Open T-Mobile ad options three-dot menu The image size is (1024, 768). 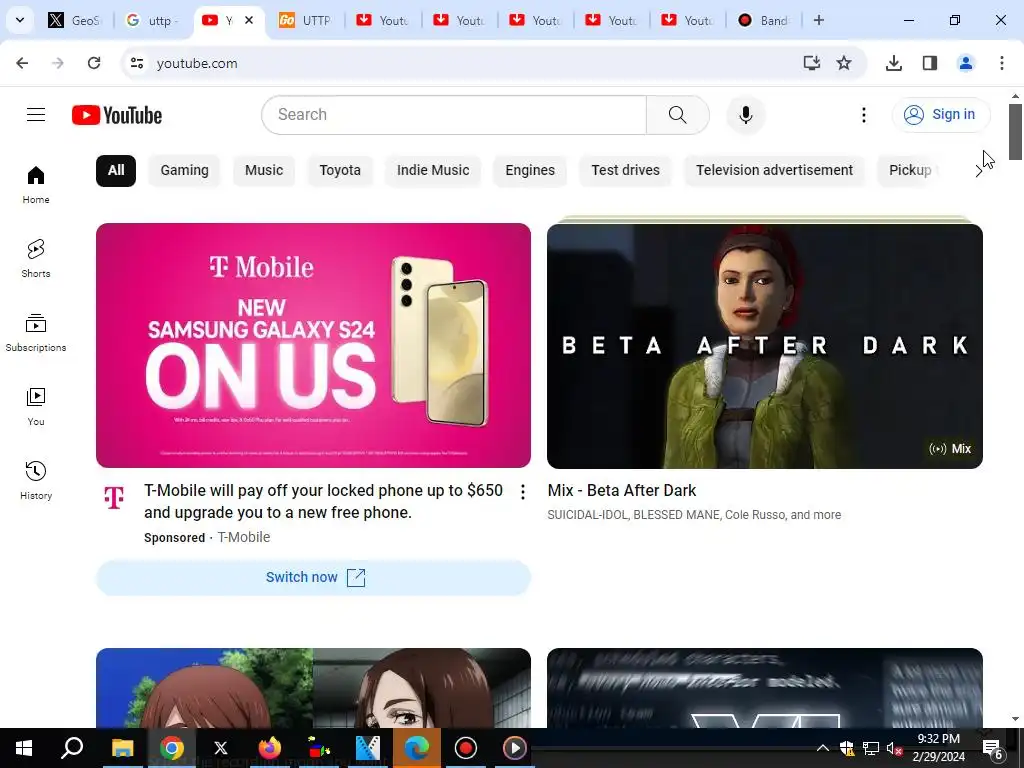[x=522, y=492]
